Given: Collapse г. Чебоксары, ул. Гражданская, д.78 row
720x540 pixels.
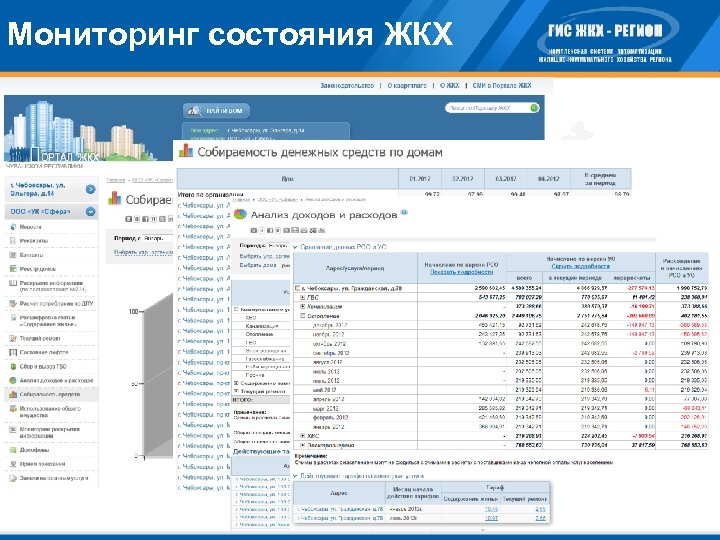Looking at the screenshot, I should coord(297,288).
